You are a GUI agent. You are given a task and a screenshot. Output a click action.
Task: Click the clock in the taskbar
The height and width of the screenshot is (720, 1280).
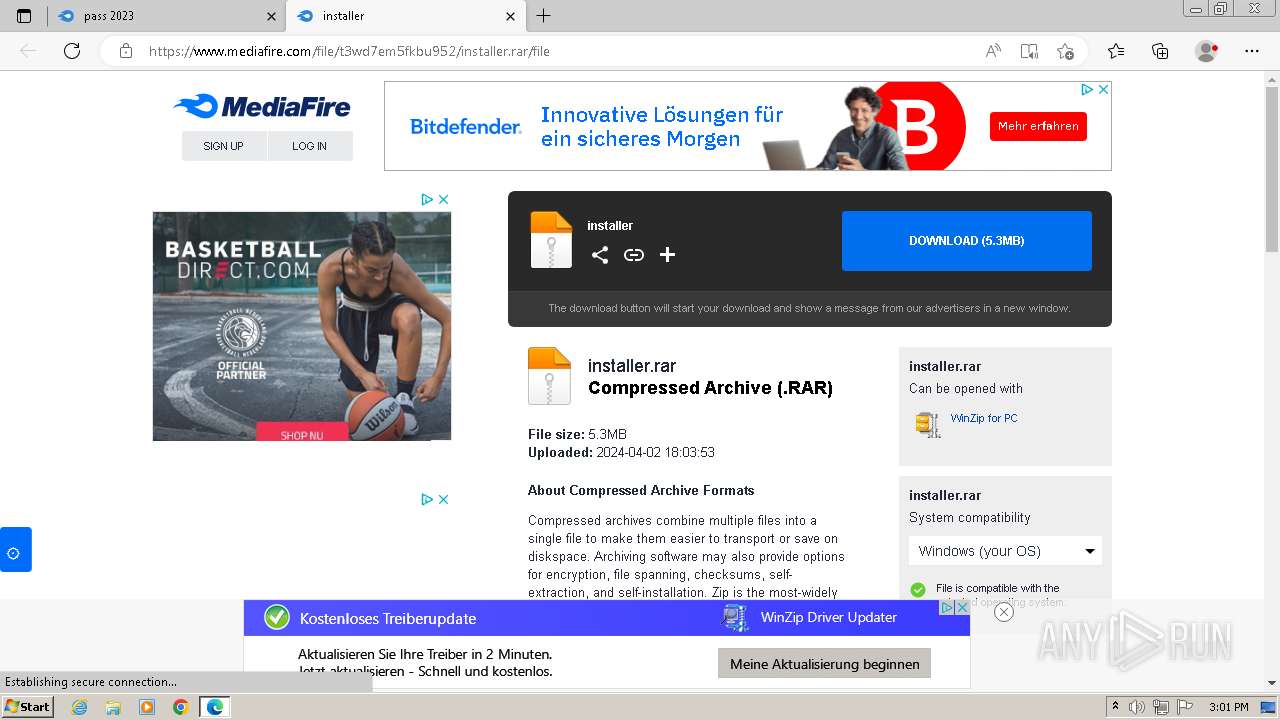1228,707
